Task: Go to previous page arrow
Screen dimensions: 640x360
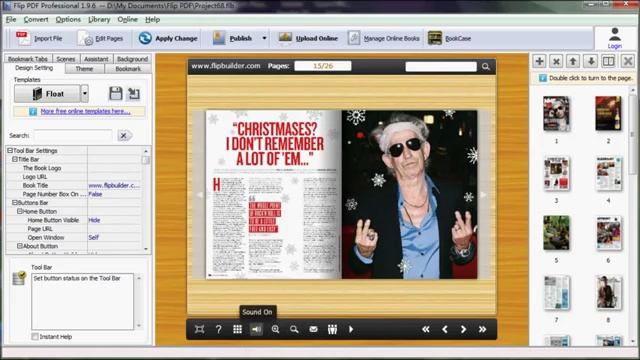Action: [x=445, y=329]
